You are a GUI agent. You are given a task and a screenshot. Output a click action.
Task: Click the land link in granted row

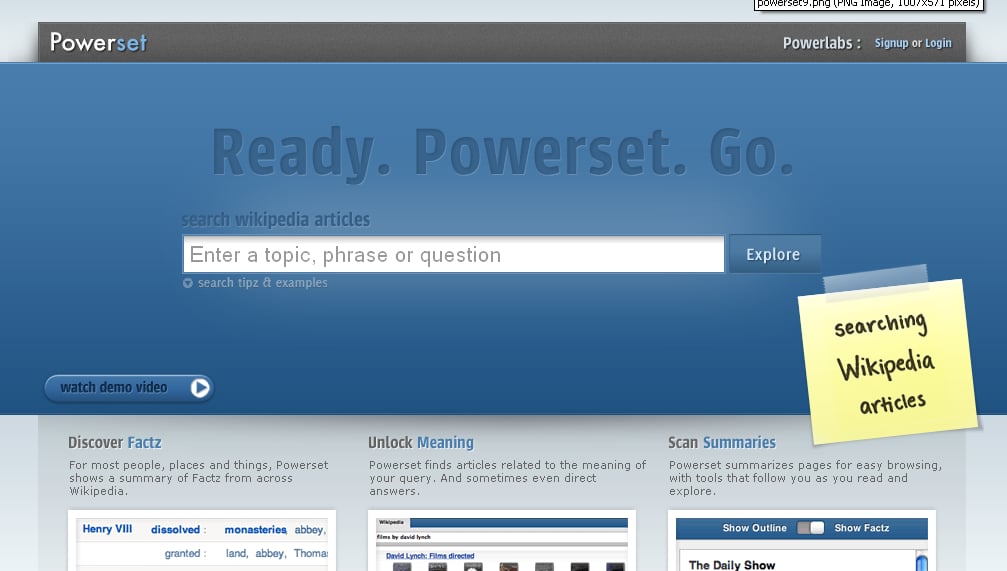pyautogui.click(x=236, y=553)
